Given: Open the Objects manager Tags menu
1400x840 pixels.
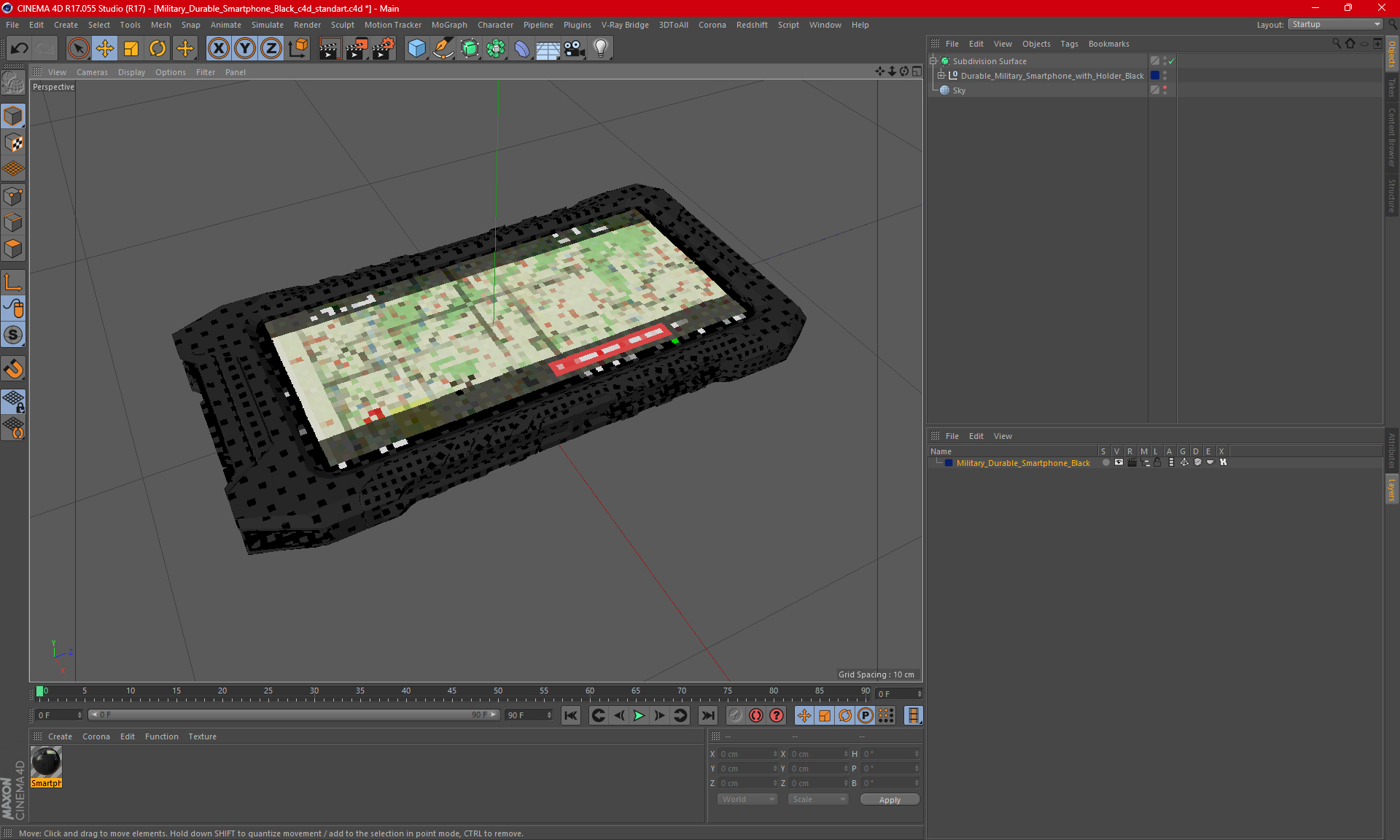Looking at the screenshot, I should (x=1069, y=44).
